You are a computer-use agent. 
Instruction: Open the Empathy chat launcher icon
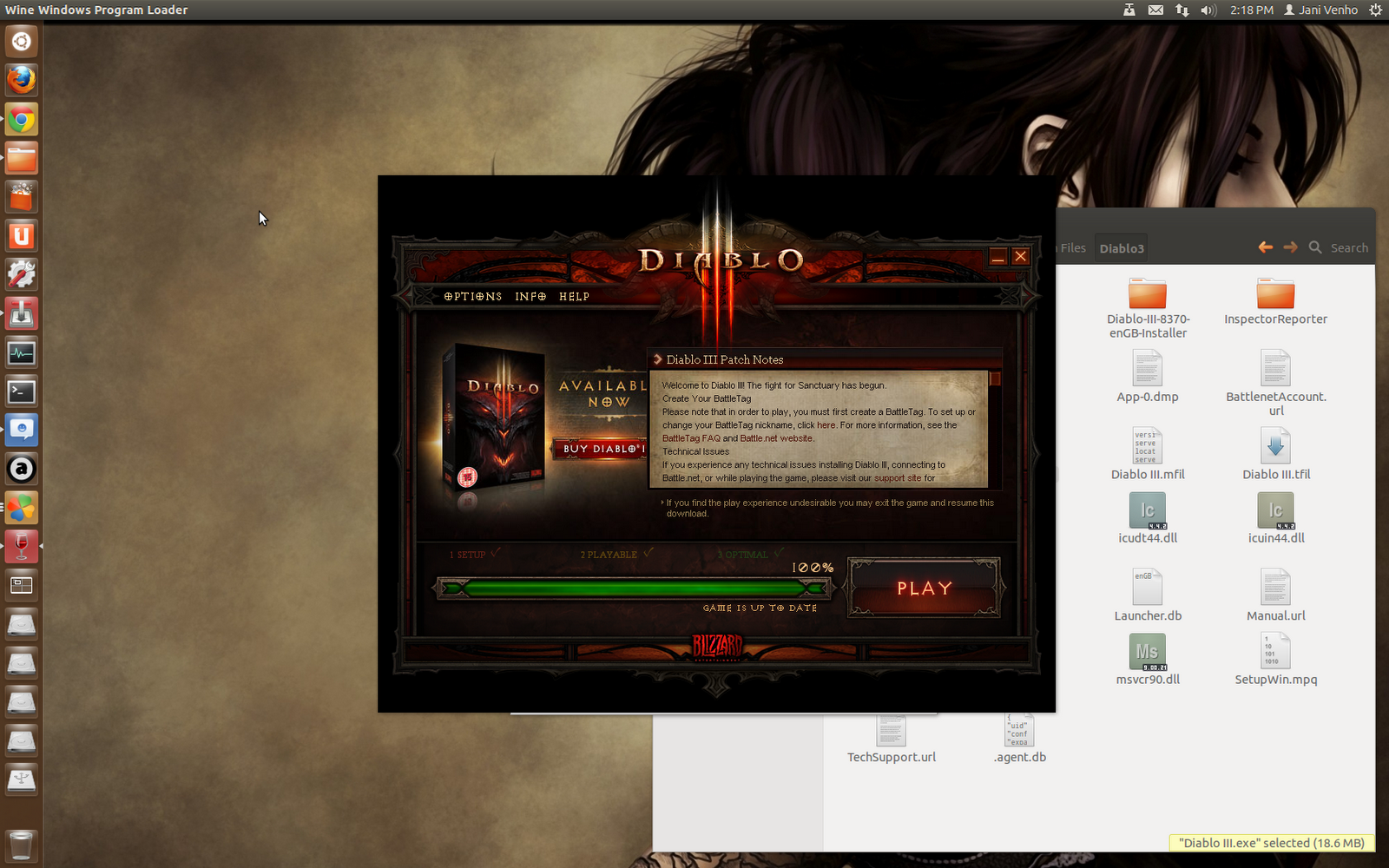tap(22, 430)
